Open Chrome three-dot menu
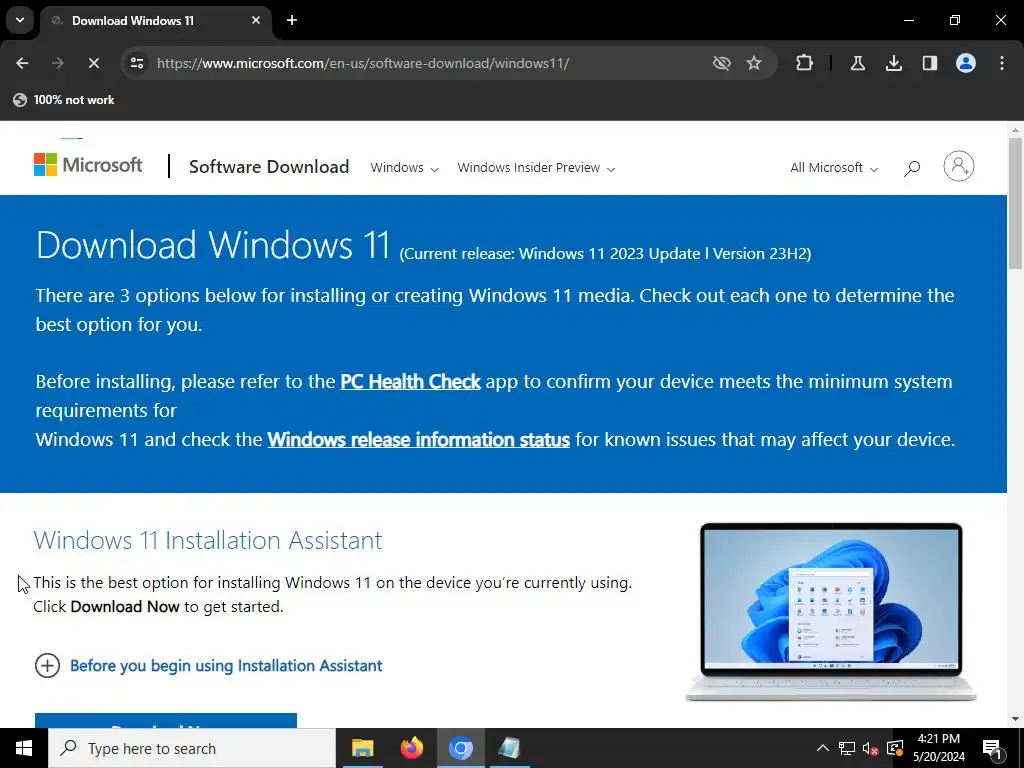Screen dimensions: 1024x768 pyautogui.click(x=1002, y=63)
